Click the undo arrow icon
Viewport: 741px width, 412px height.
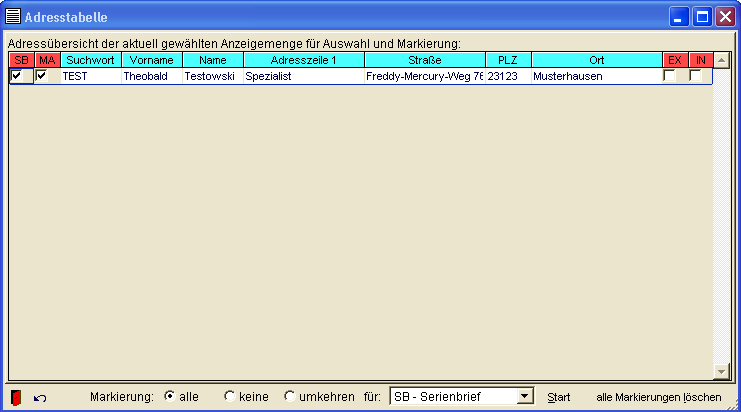[x=40, y=398]
